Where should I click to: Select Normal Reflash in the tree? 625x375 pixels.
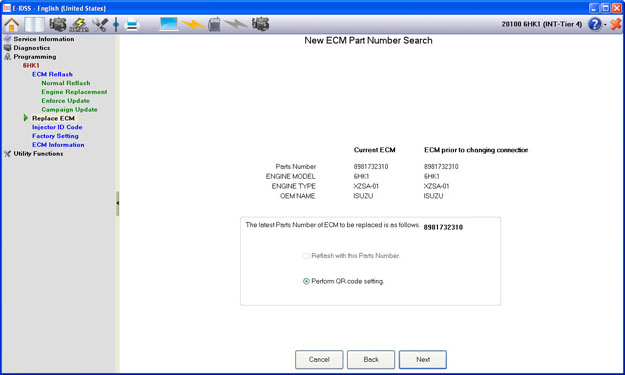tap(66, 83)
